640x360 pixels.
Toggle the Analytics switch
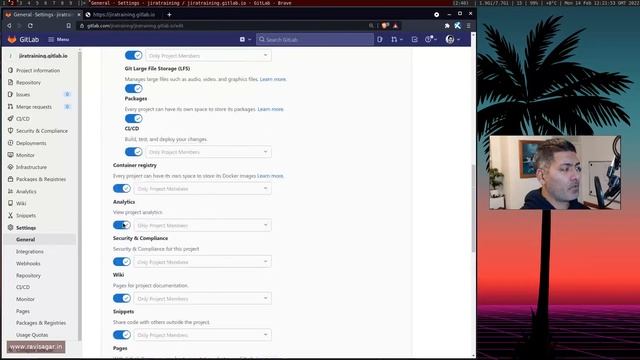122,225
